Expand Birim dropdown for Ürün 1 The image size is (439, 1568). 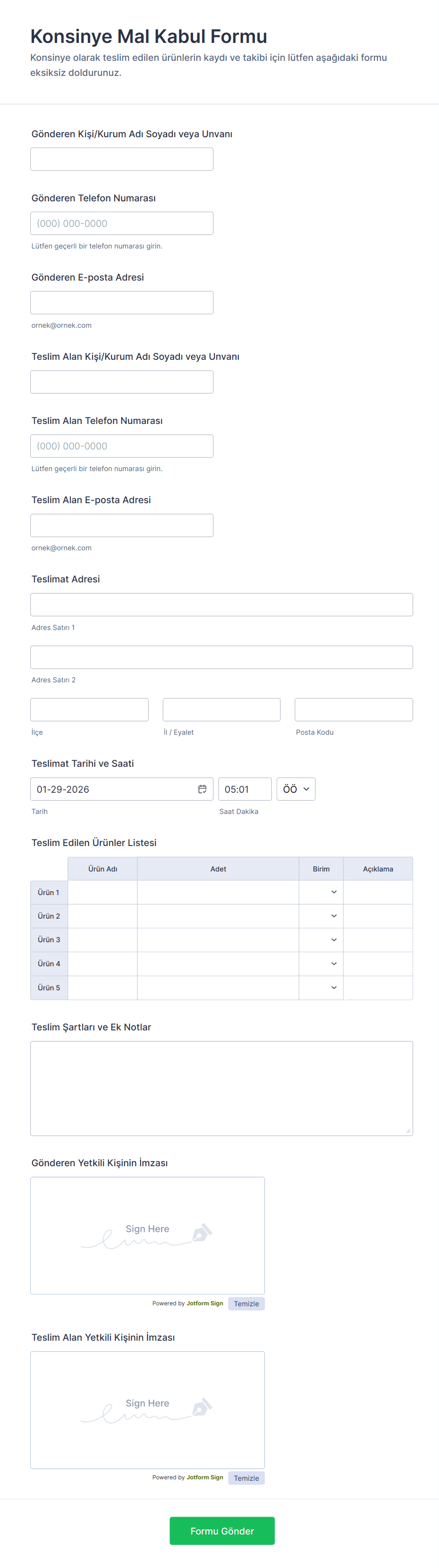point(321,892)
